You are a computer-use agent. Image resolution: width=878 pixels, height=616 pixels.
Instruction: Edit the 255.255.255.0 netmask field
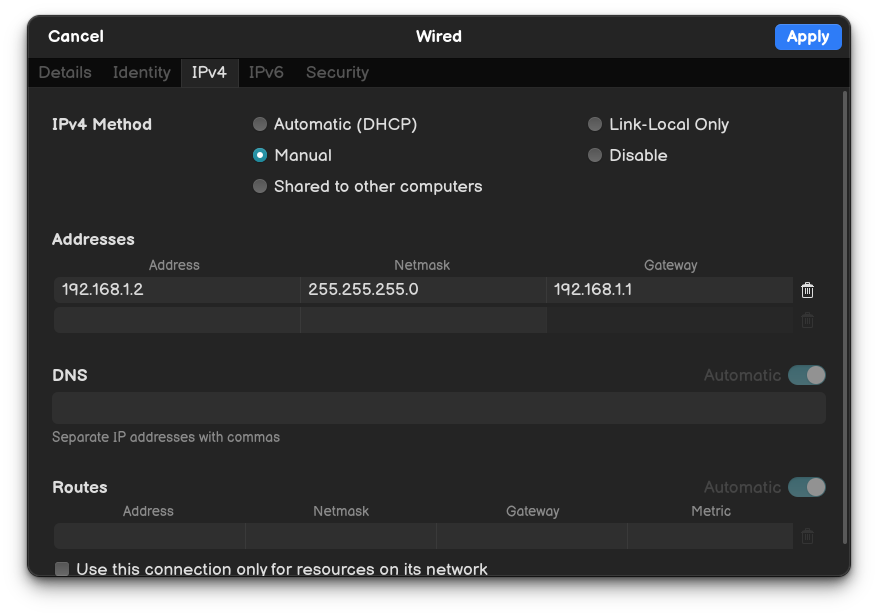coord(423,290)
